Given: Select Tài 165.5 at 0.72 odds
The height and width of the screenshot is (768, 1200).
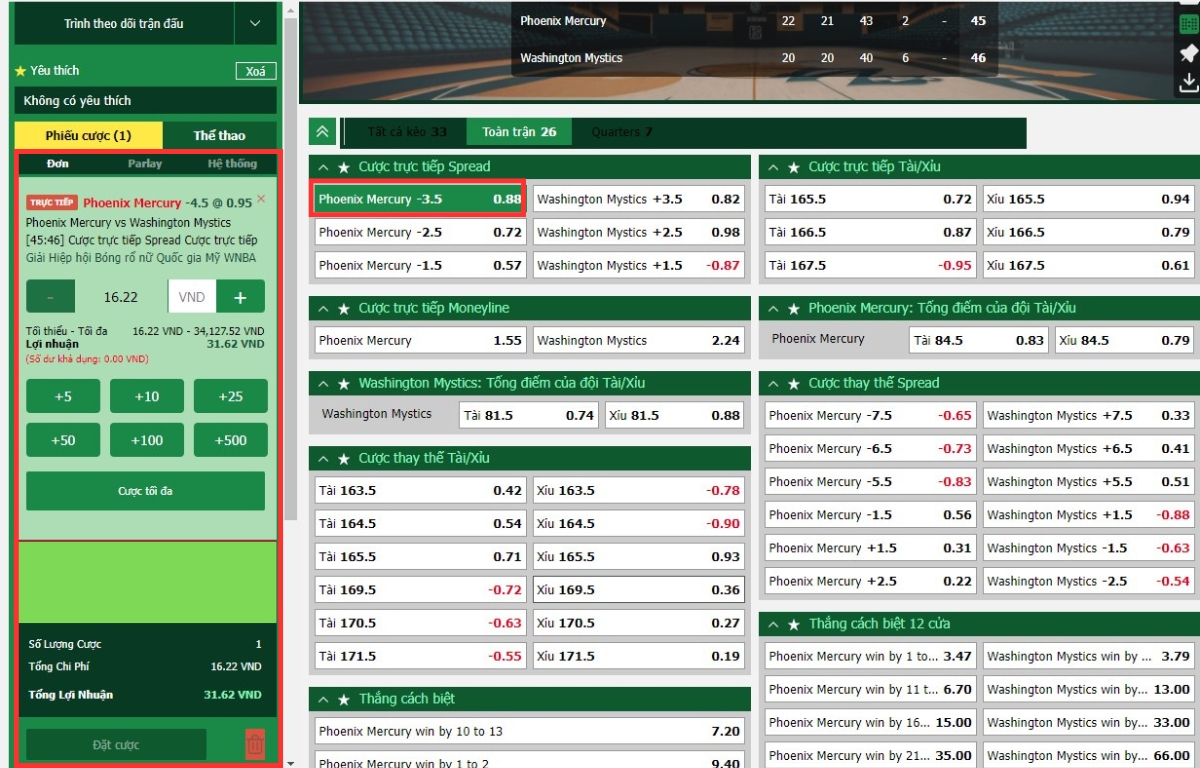Looking at the screenshot, I should click(x=870, y=199).
